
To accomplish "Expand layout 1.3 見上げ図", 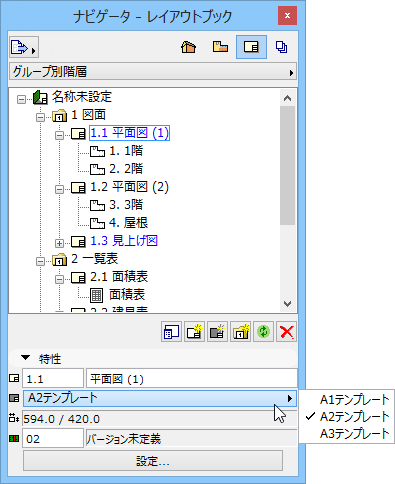I will click(59, 243).
